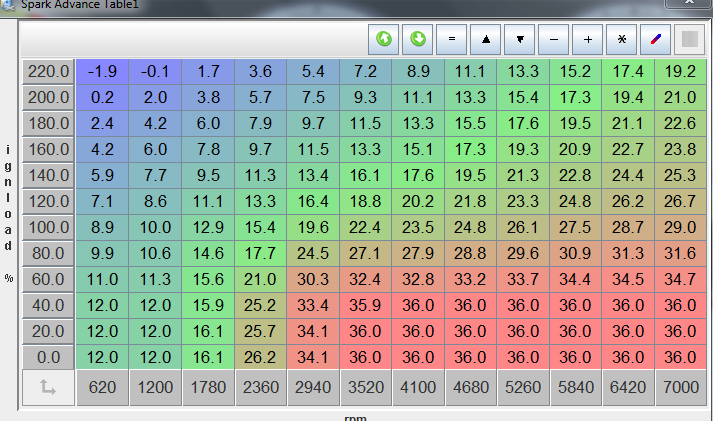Select cell -1.9 at 220.0 load, 620 rpm
Screen dimensions: 713x421
[x=102, y=72]
